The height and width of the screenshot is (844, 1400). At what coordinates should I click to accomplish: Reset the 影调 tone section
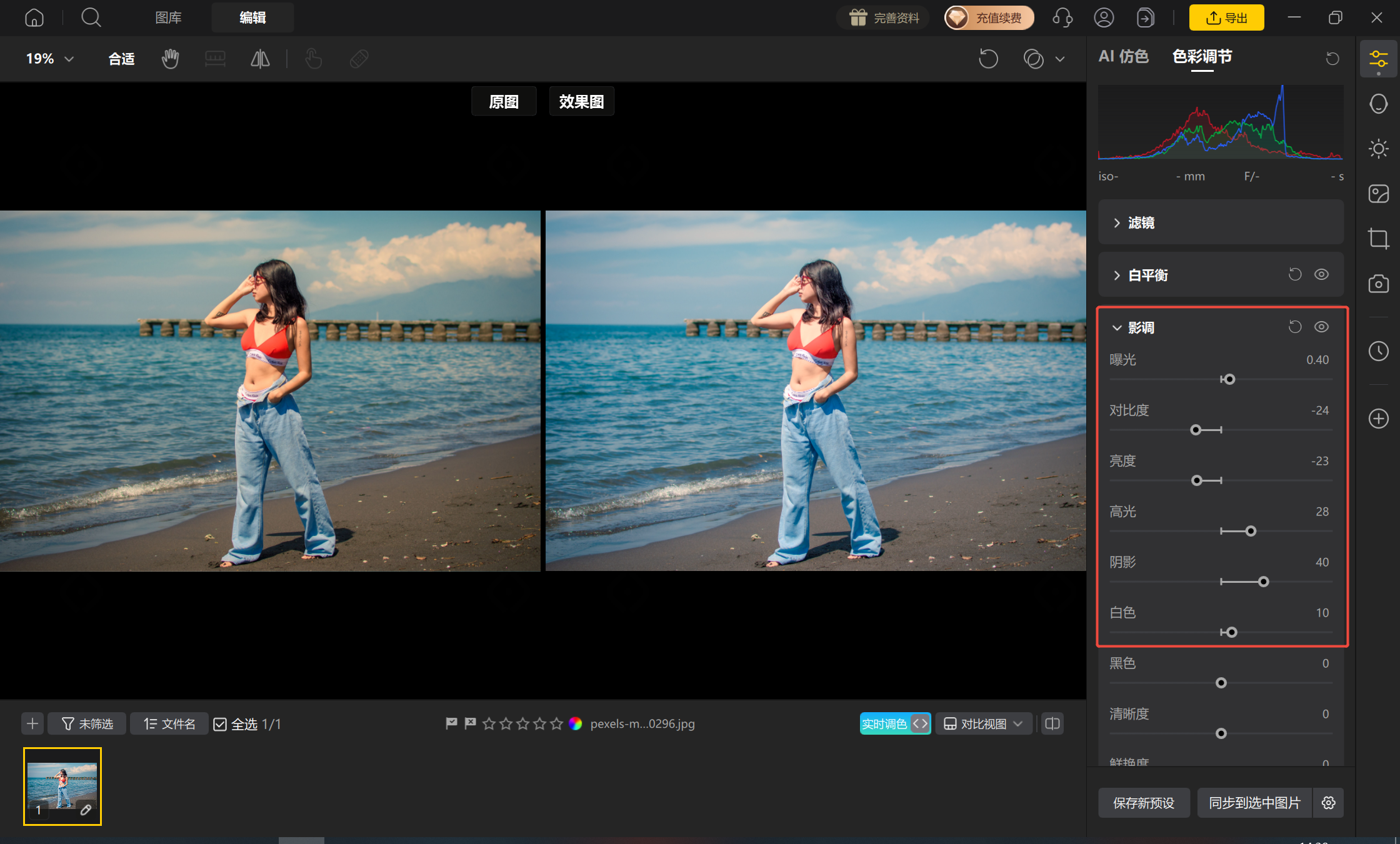click(x=1295, y=327)
